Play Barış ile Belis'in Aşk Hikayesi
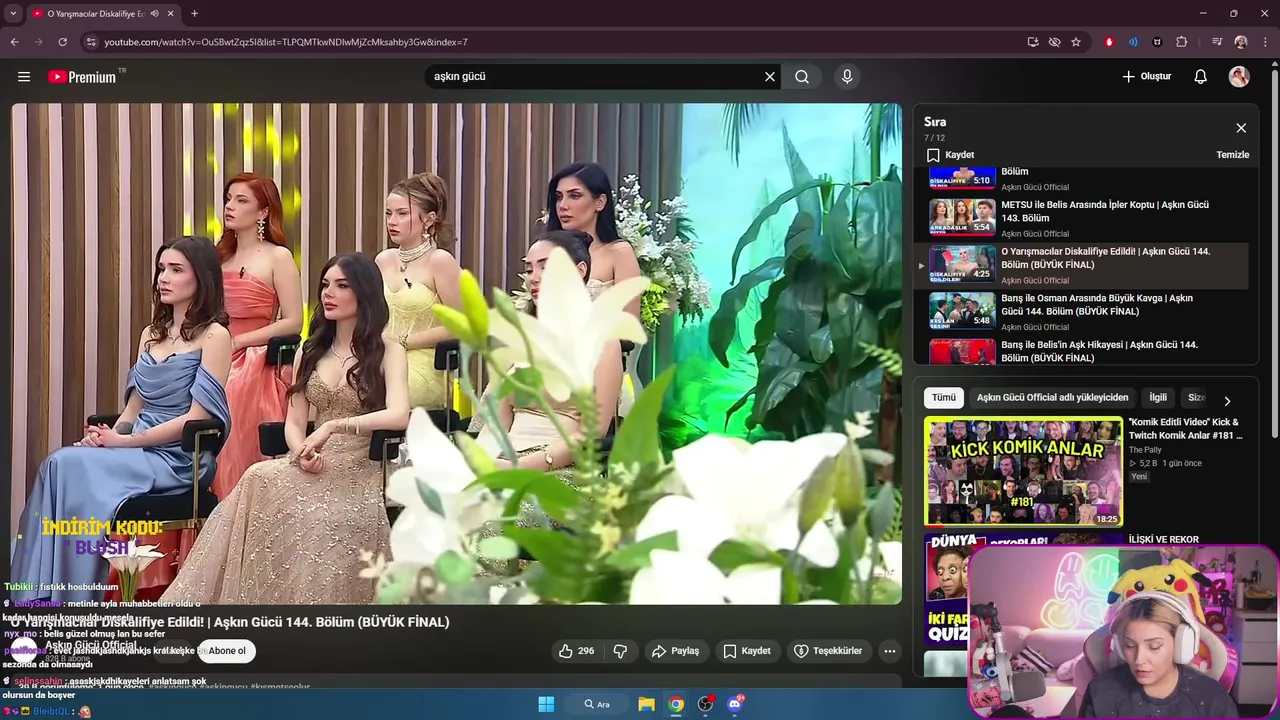The width and height of the screenshot is (1280, 720). (x=1088, y=352)
